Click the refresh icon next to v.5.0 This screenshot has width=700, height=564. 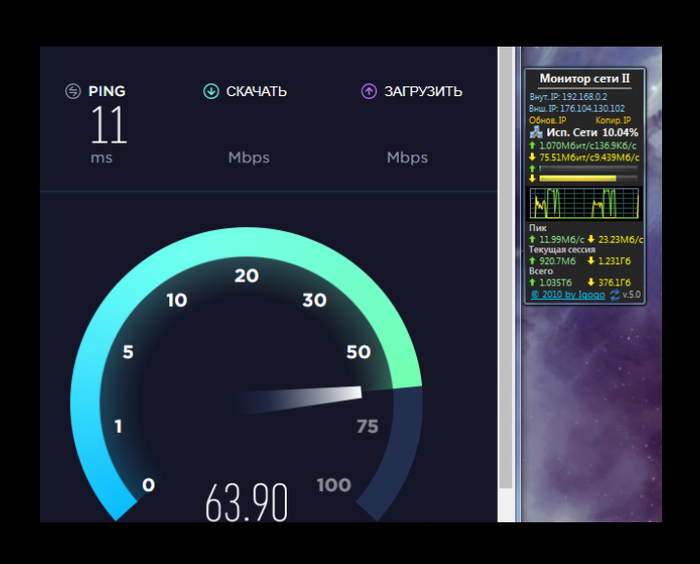(615, 295)
